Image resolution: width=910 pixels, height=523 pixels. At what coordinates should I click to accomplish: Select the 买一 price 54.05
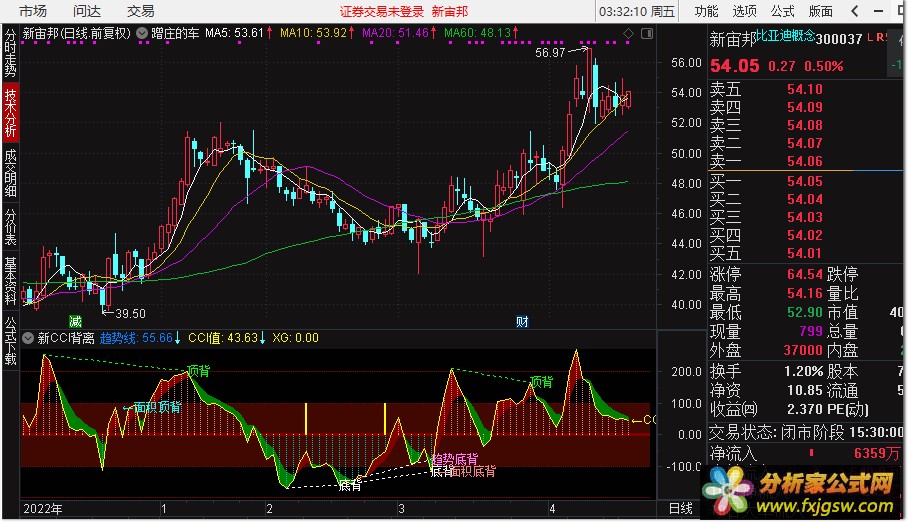click(804, 182)
